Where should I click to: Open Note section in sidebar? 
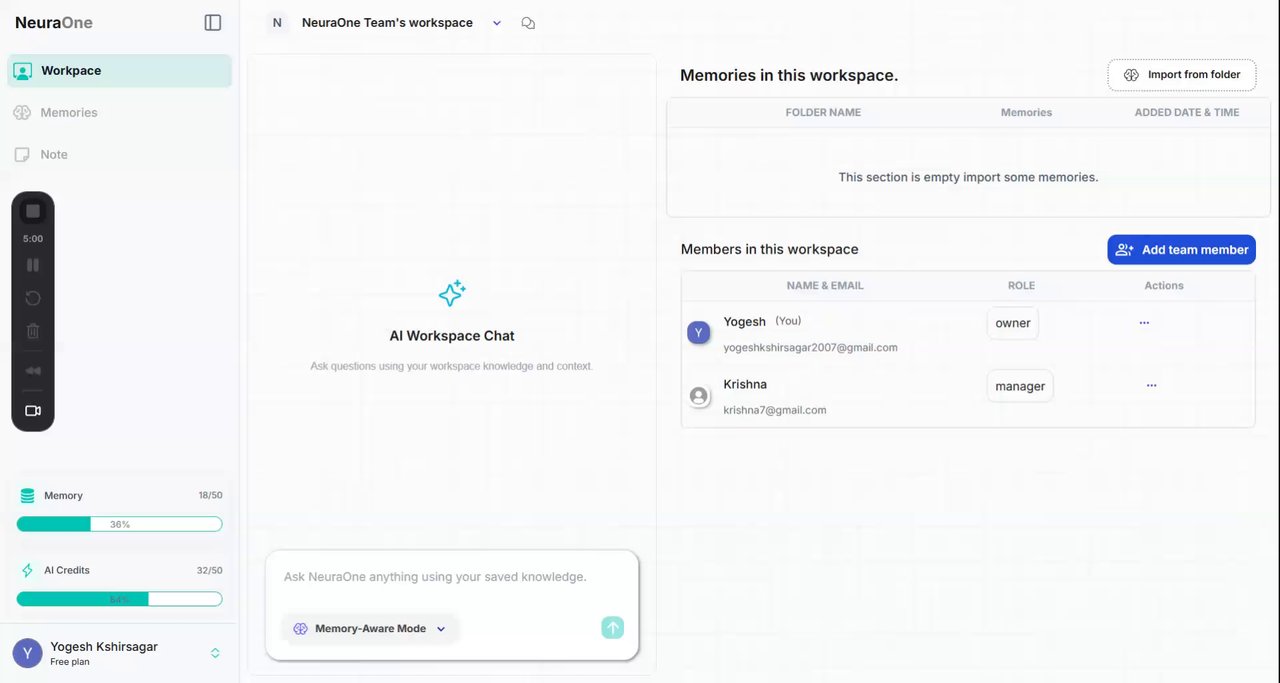54,155
